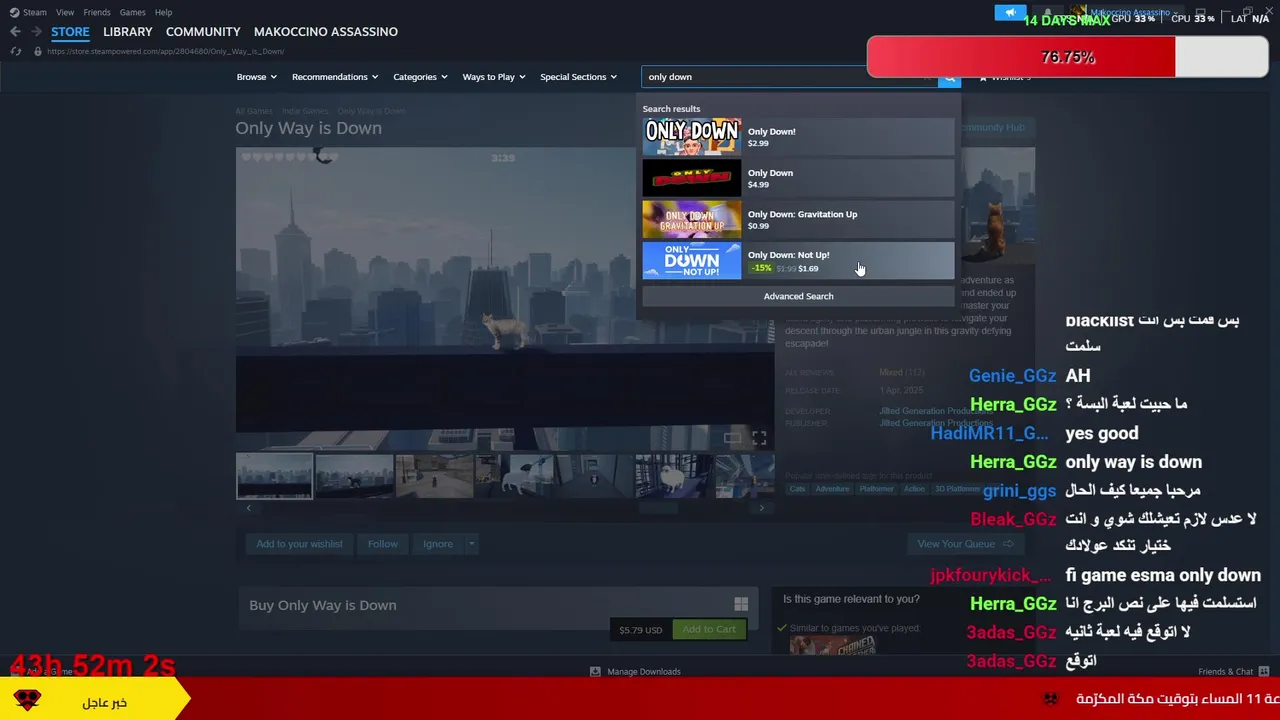The width and height of the screenshot is (1280, 720).
Task: Open the Games menu
Action: [x=132, y=12]
